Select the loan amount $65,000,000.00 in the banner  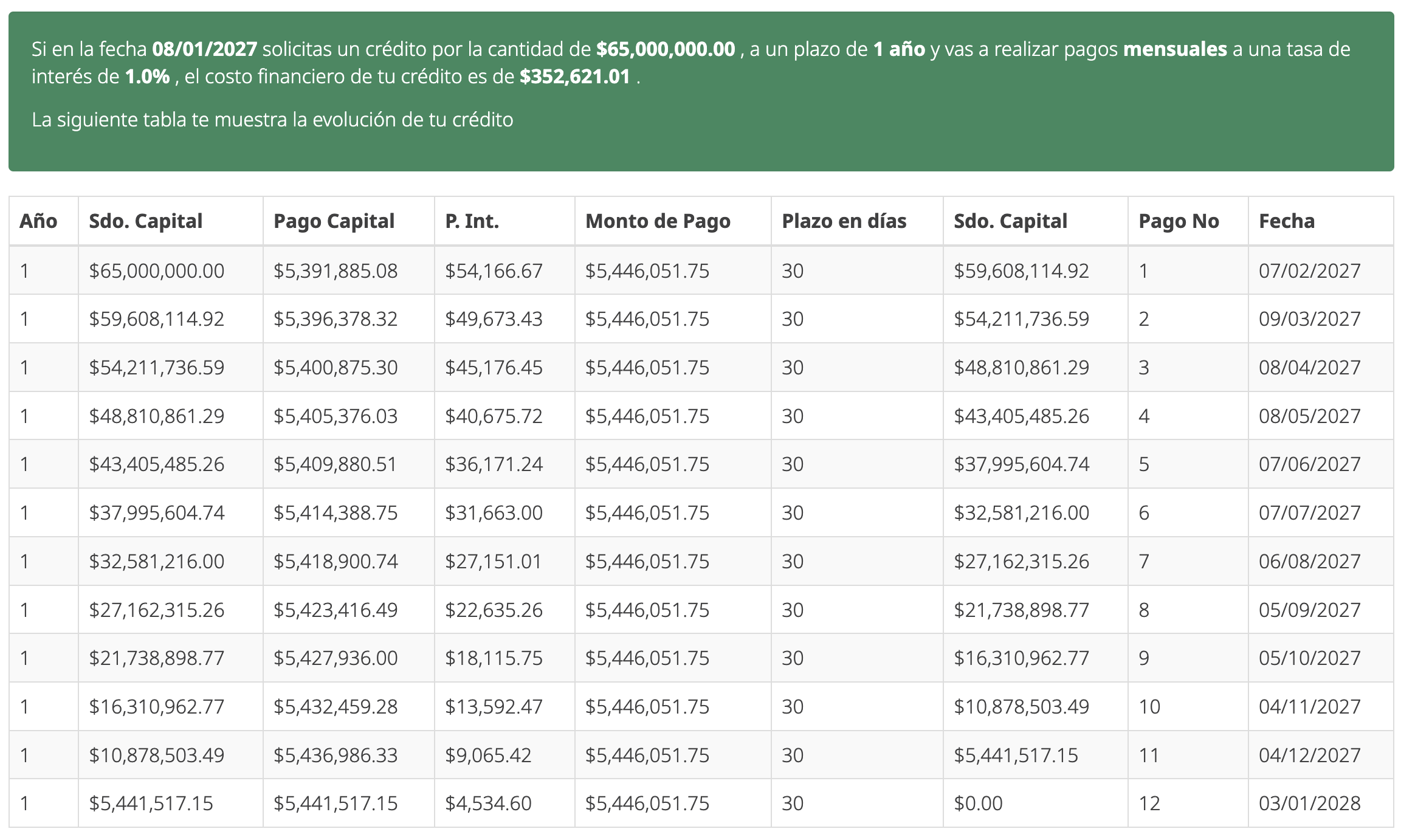666,49
